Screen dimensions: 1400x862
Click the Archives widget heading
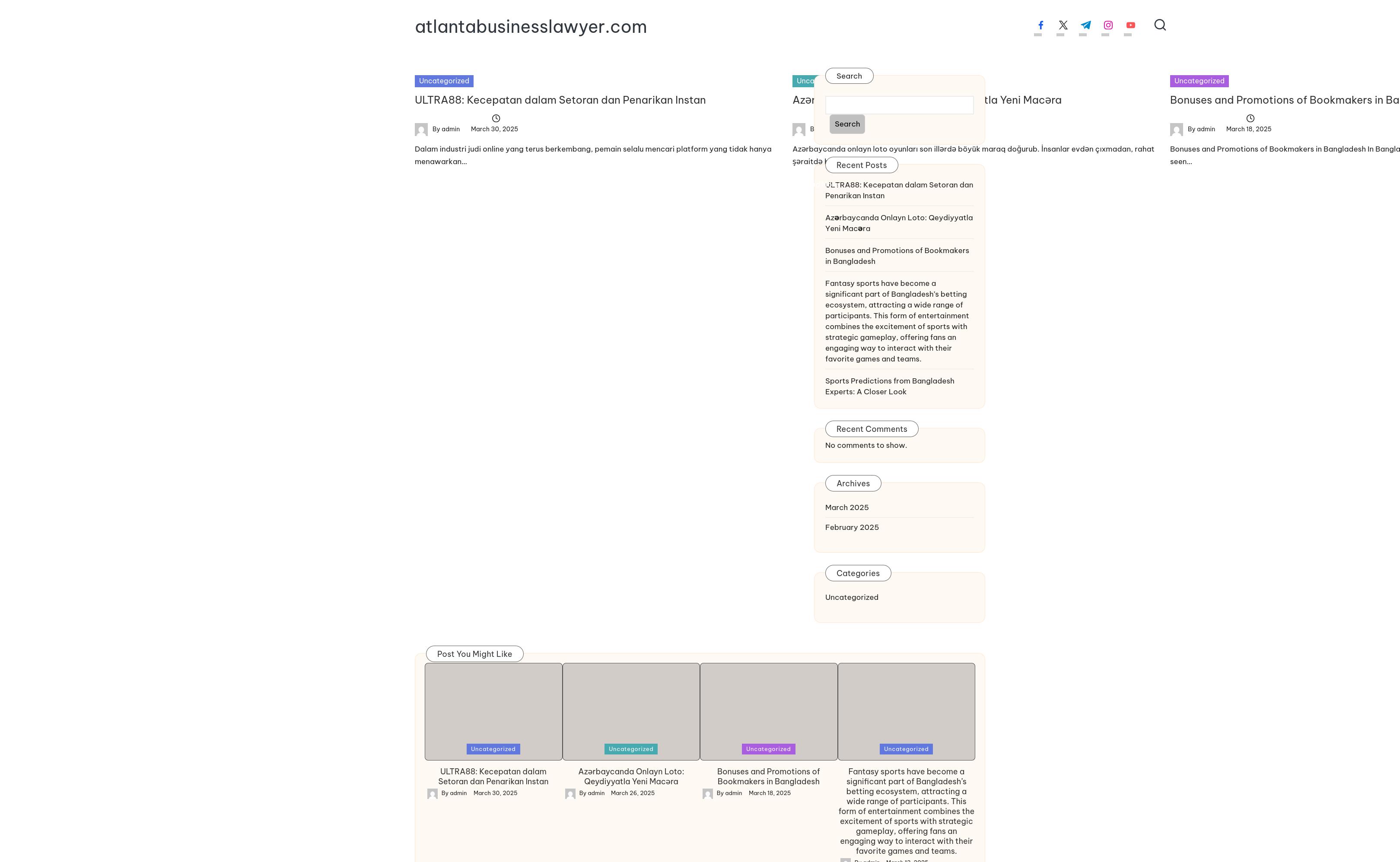tap(853, 483)
